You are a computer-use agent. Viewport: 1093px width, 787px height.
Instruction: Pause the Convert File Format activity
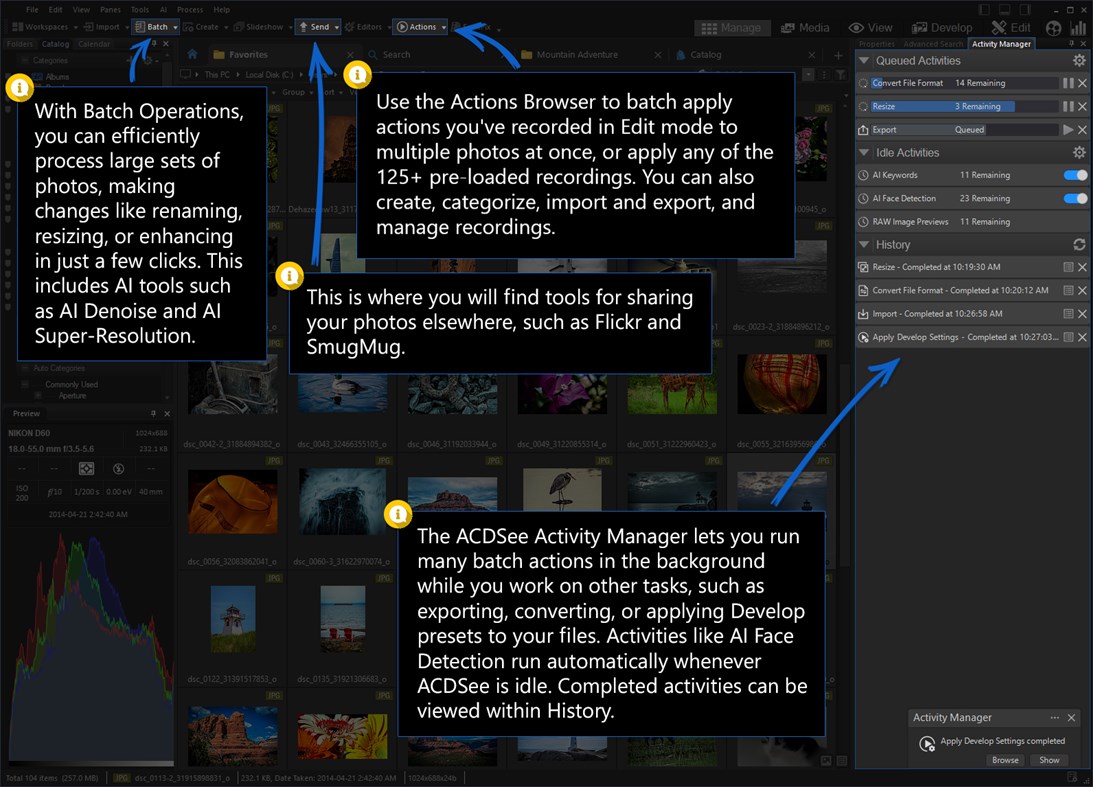(1066, 83)
